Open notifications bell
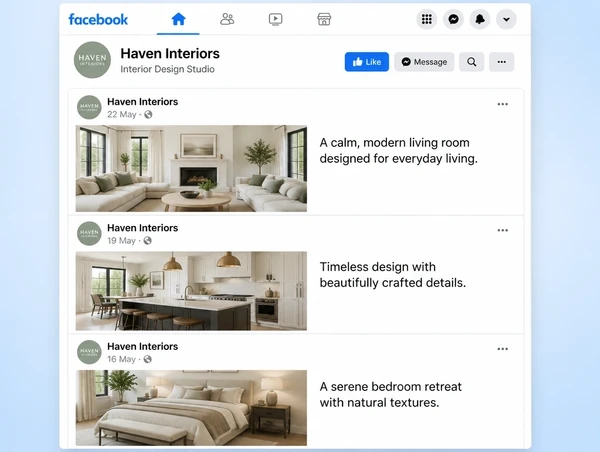Image resolution: width=600 pixels, height=452 pixels. coord(480,19)
